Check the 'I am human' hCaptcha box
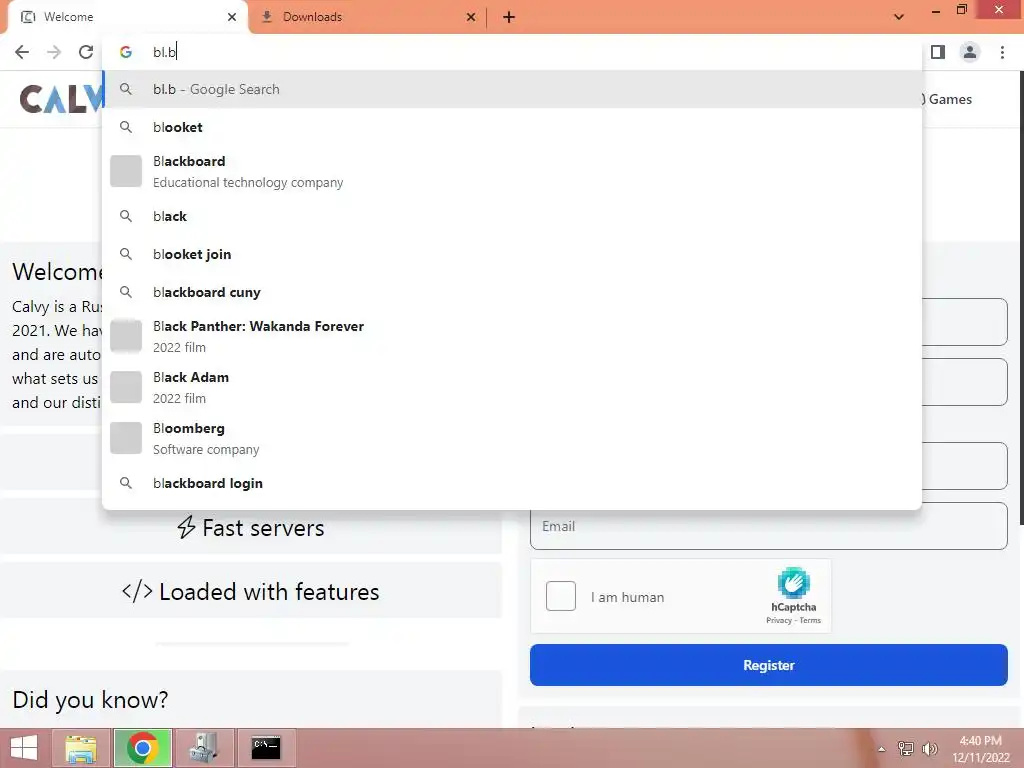Screen dimensions: 1024x768 point(560,596)
